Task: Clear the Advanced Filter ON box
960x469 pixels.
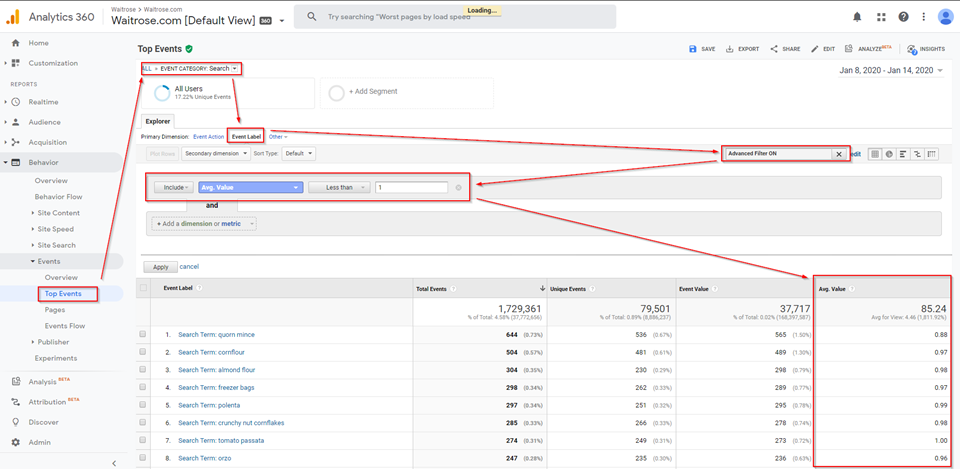Action: [x=839, y=154]
